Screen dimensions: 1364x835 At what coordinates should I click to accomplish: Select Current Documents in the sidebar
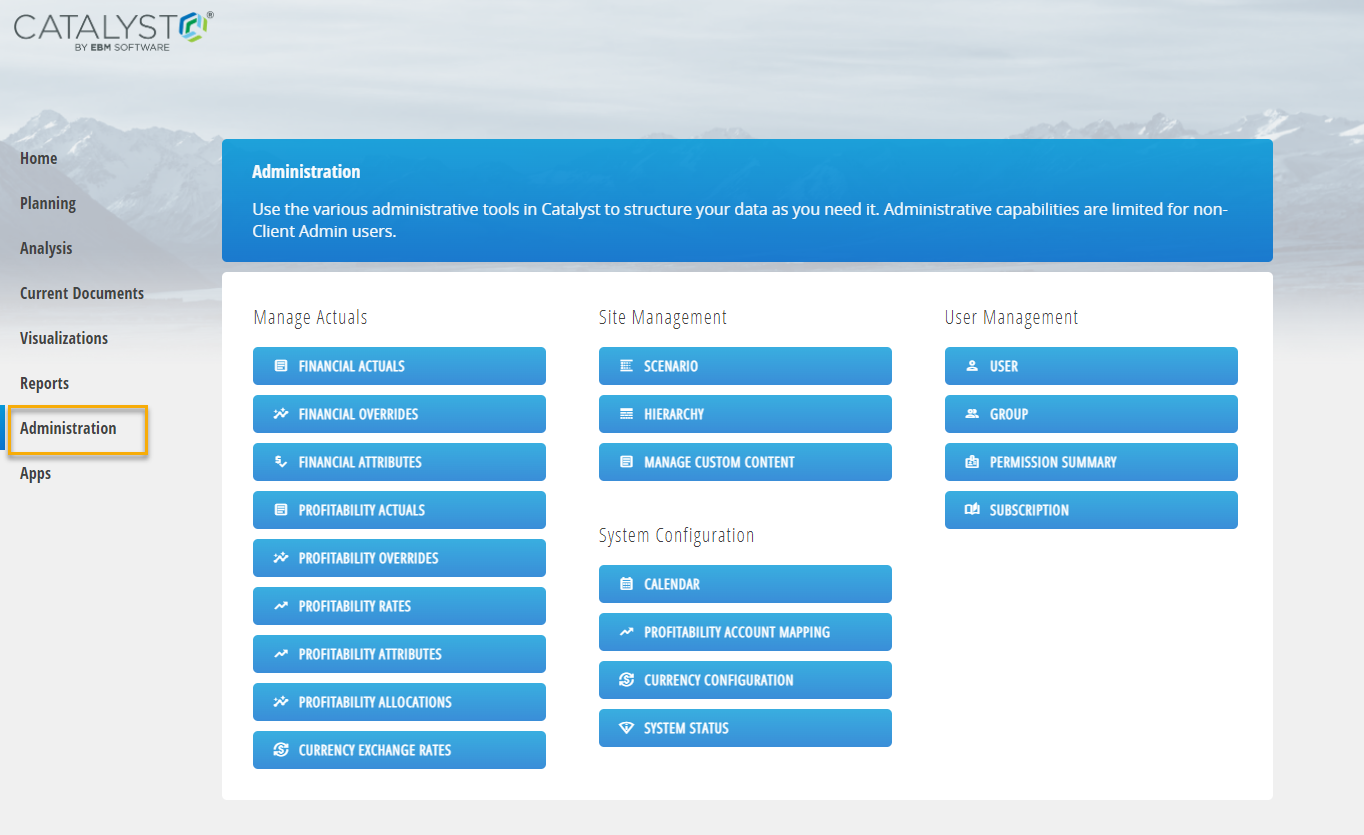click(x=82, y=293)
